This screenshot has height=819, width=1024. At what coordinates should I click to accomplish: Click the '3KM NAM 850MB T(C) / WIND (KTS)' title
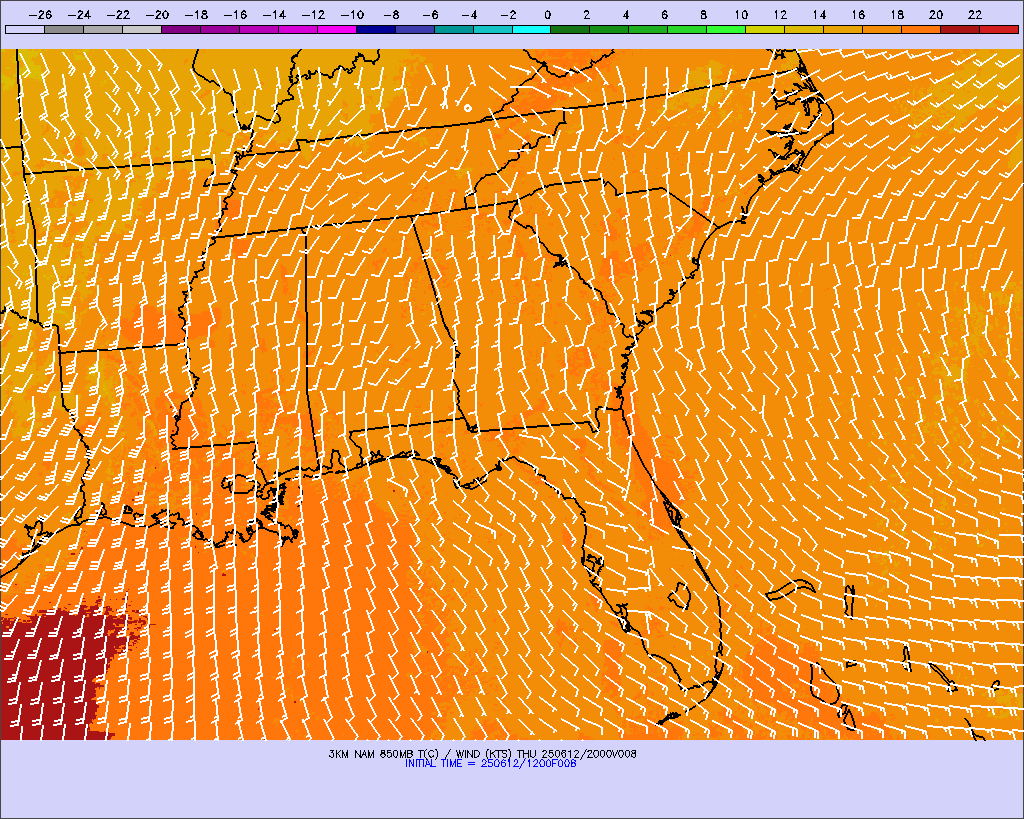coord(421,754)
